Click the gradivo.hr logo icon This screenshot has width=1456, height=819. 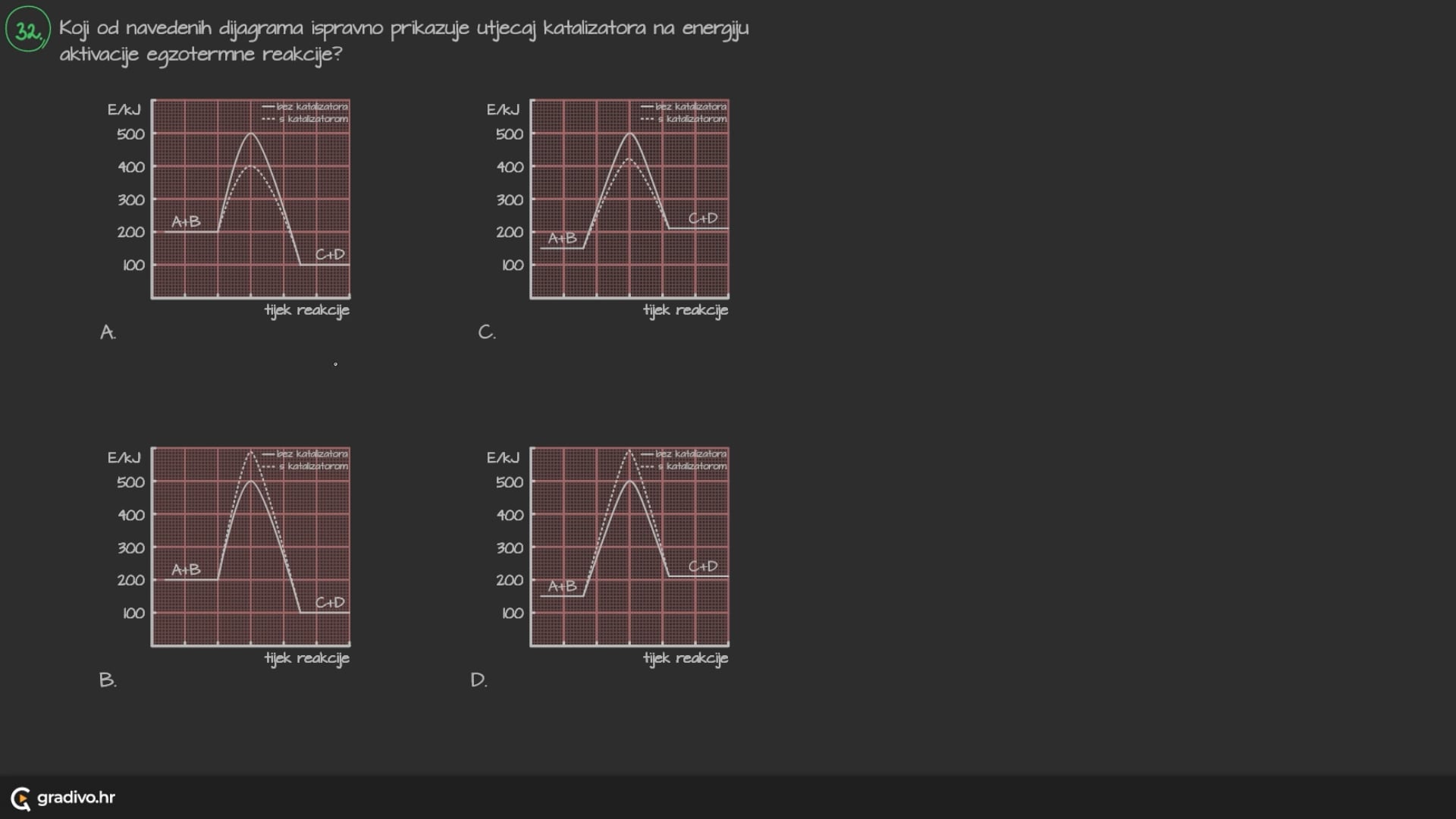click(20, 797)
